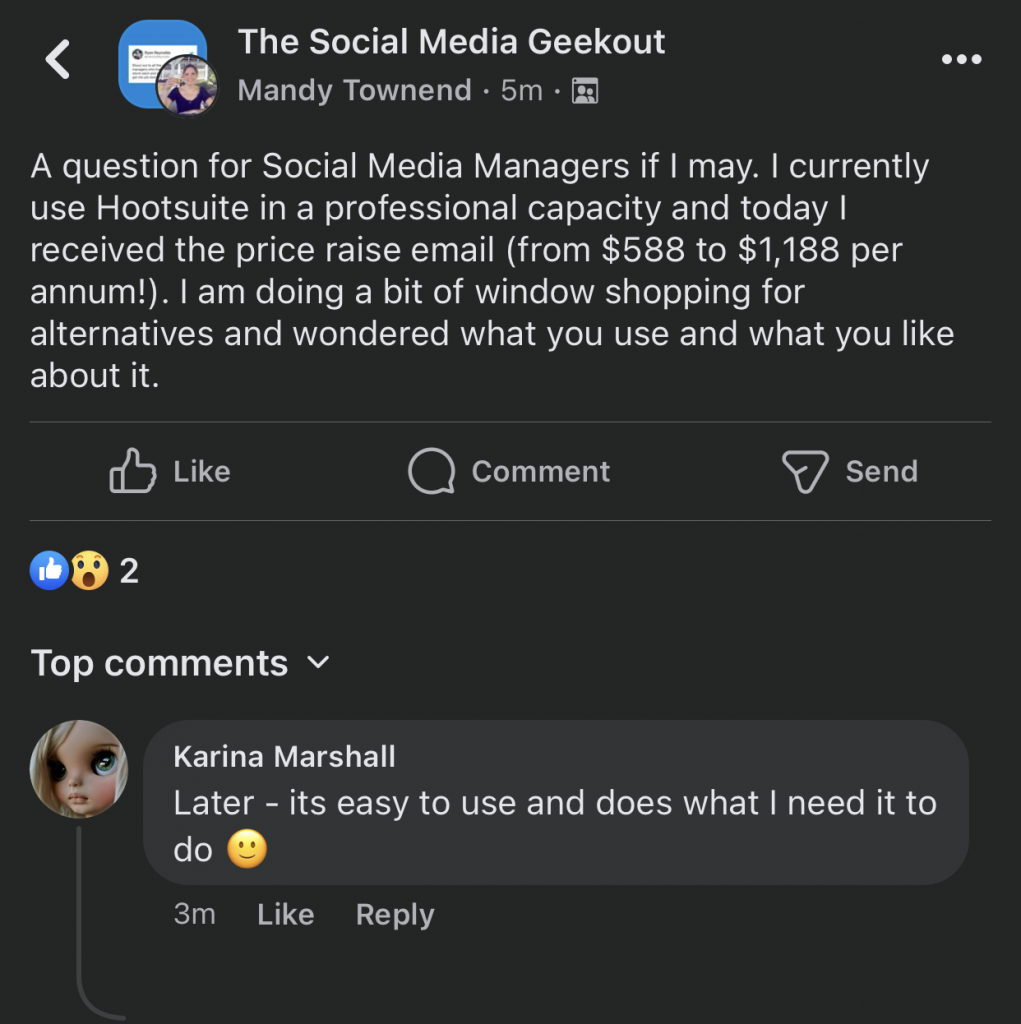Viewport: 1021px width, 1024px height.
Task: Tap the group members privacy icon
Action: pos(584,92)
